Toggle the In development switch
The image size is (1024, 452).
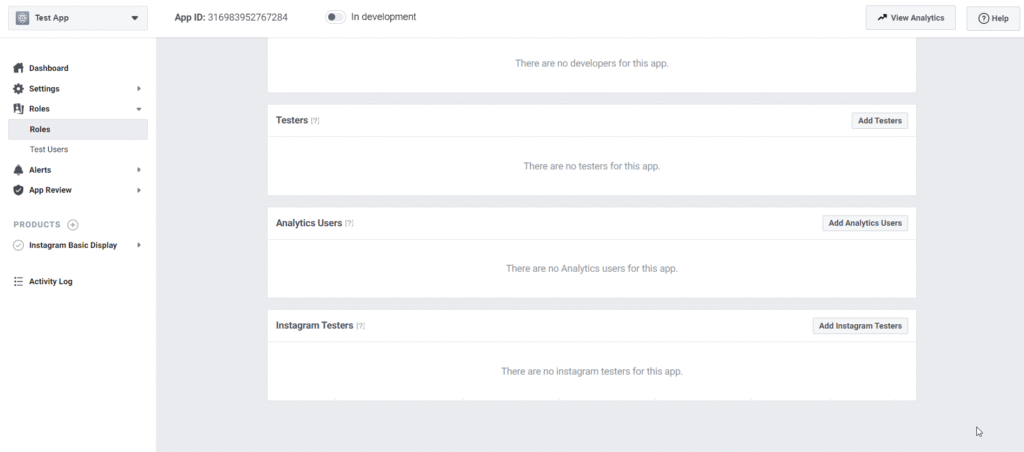click(336, 18)
